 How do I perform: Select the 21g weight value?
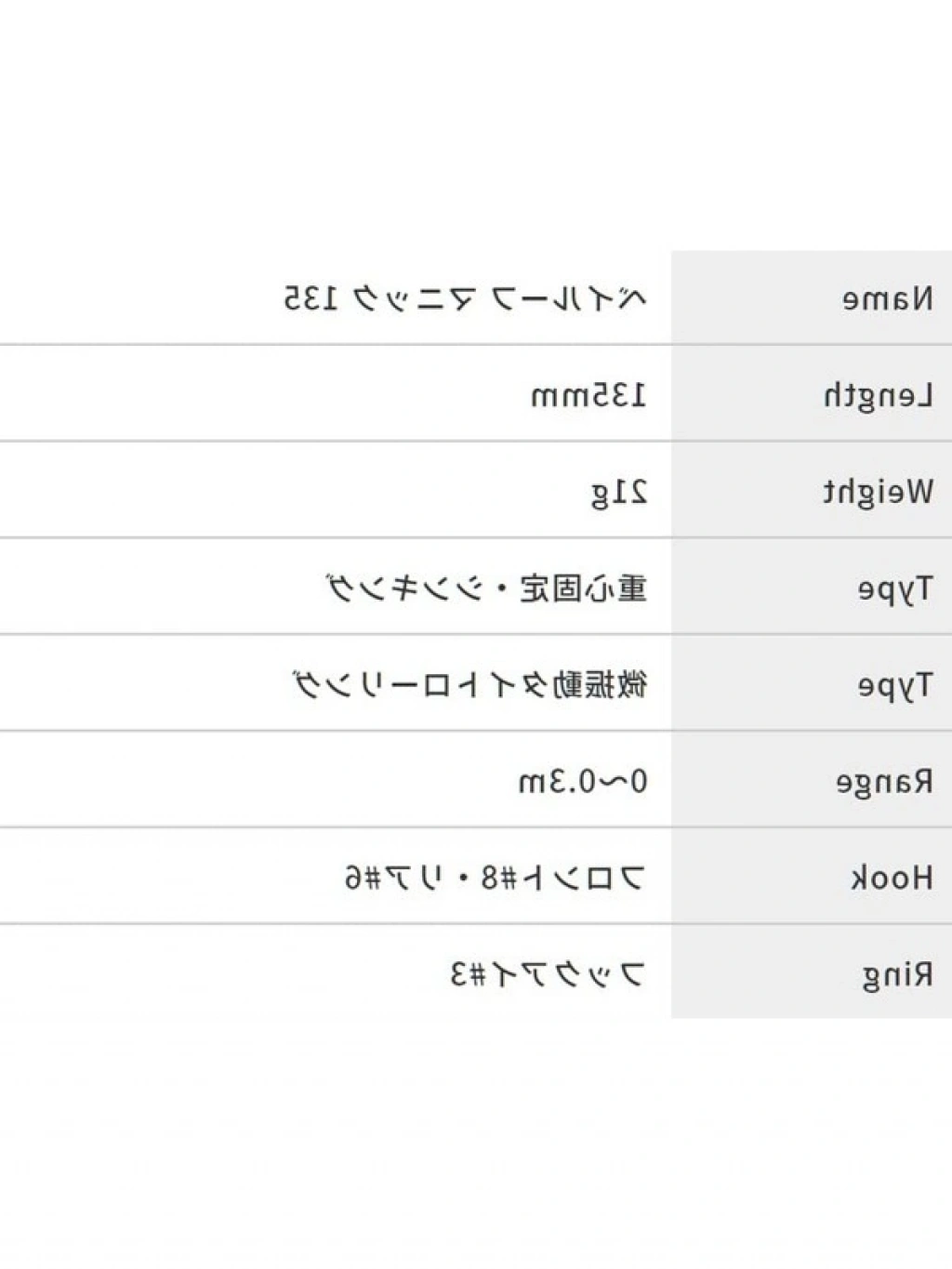(619, 493)
